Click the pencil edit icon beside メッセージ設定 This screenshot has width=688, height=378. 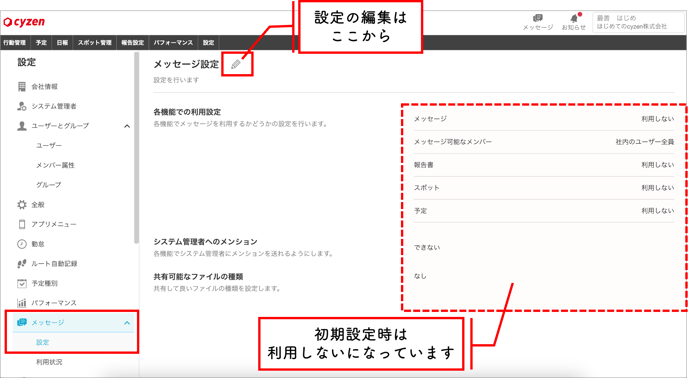(236, 65)
